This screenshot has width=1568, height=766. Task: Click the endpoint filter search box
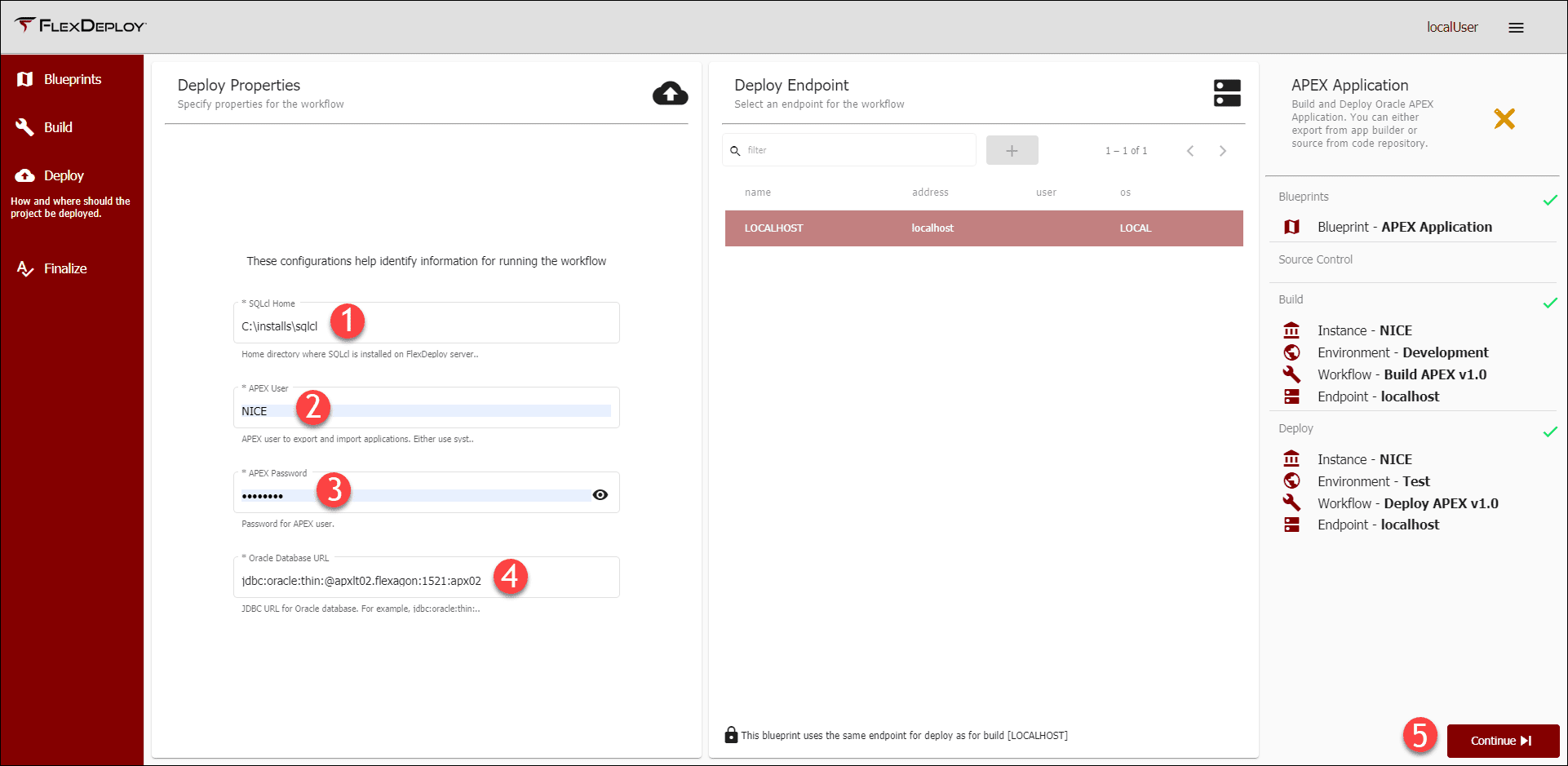(x=848, y=150)
